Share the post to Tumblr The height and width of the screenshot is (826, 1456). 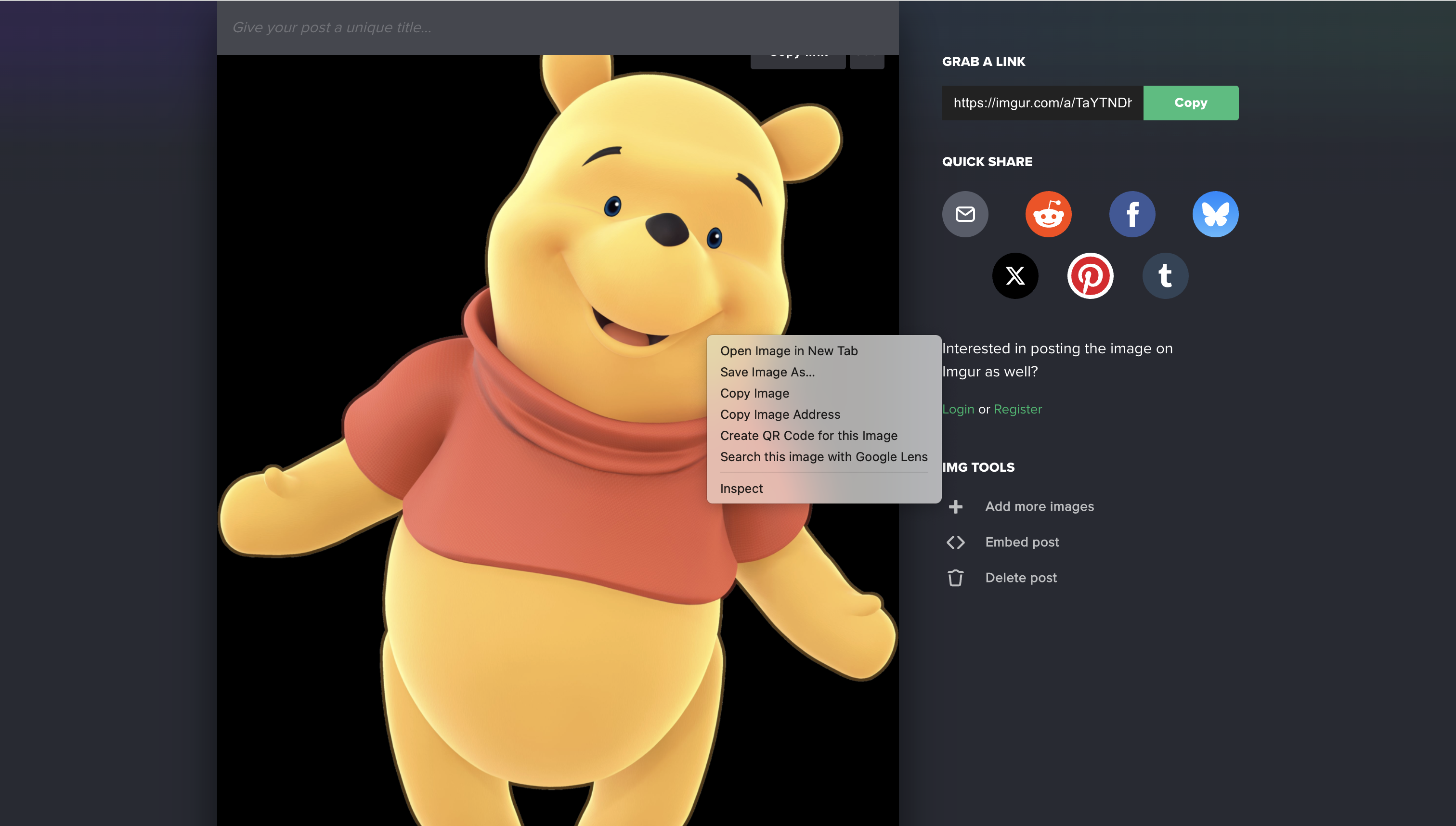pos(1165,276)
